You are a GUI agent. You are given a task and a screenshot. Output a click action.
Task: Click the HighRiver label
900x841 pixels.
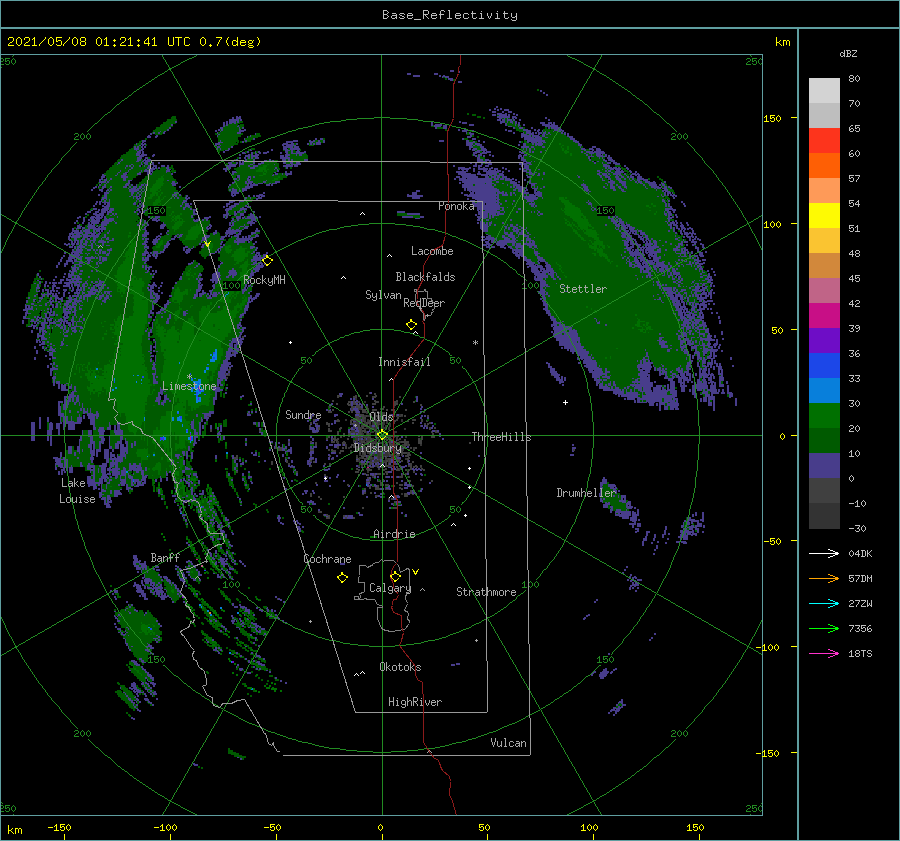click(x=415, y=702)
